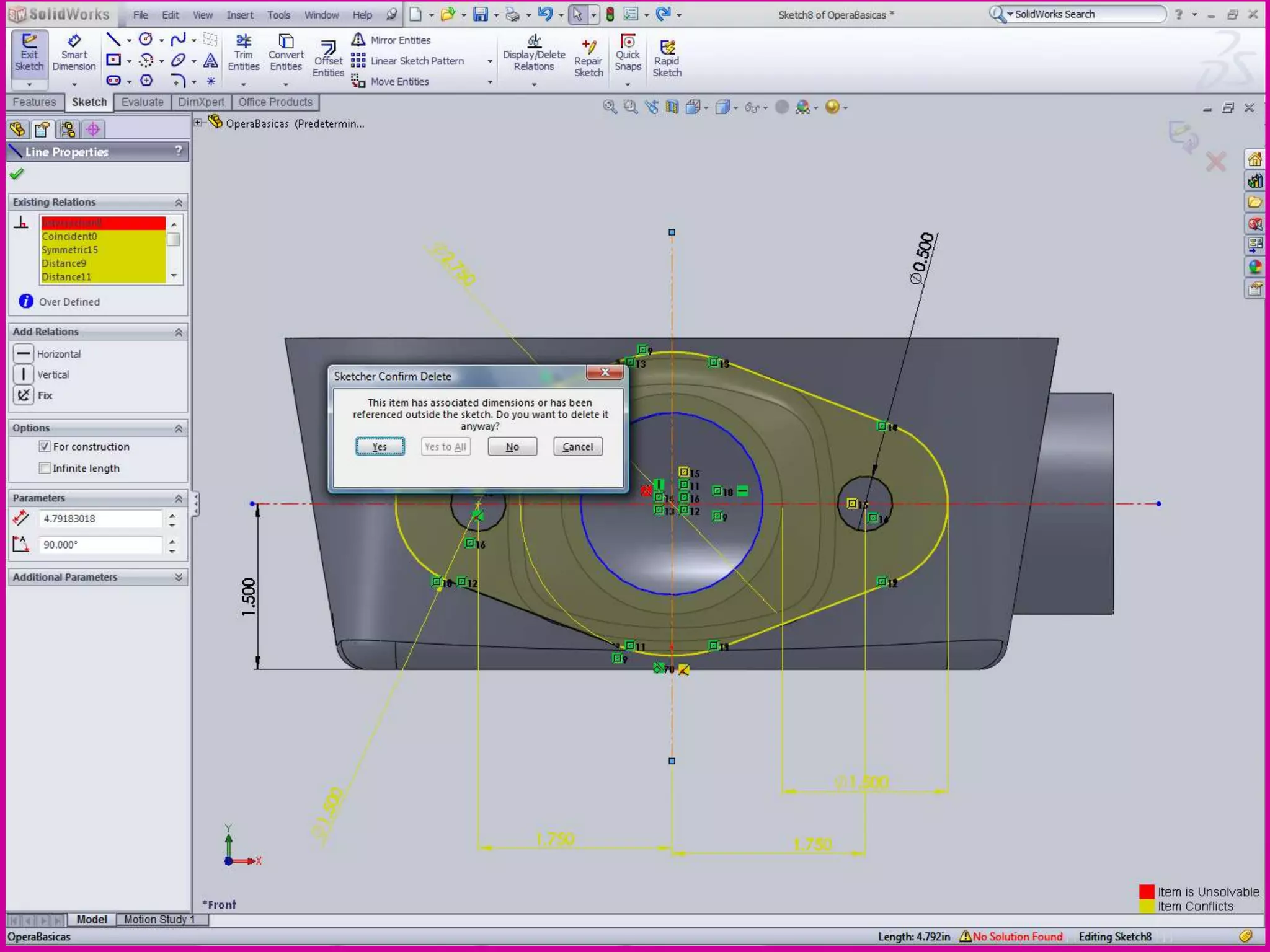Click the Smart Dimension tool
1270x952 pixels.
(74, 52)
